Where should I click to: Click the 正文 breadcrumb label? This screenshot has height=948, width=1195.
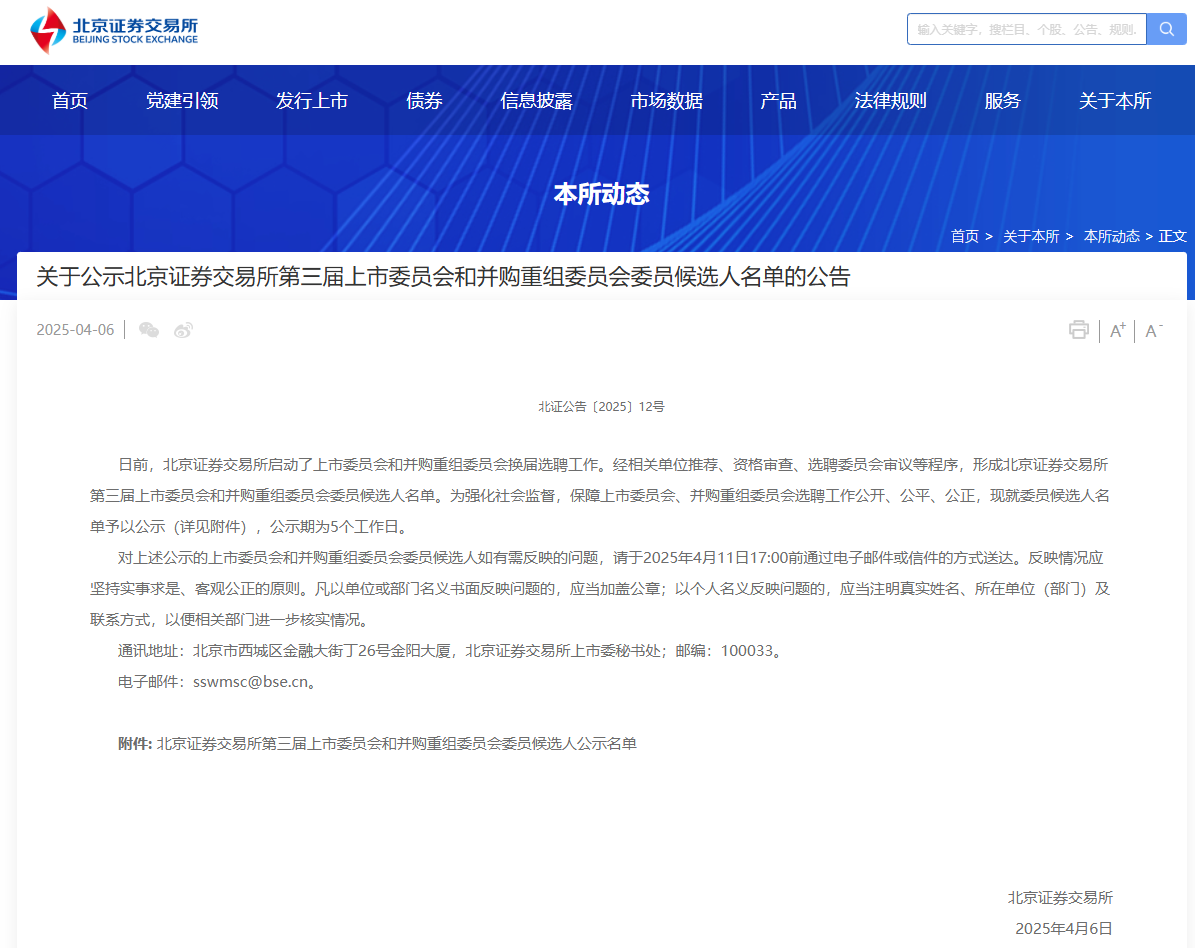1172,236
